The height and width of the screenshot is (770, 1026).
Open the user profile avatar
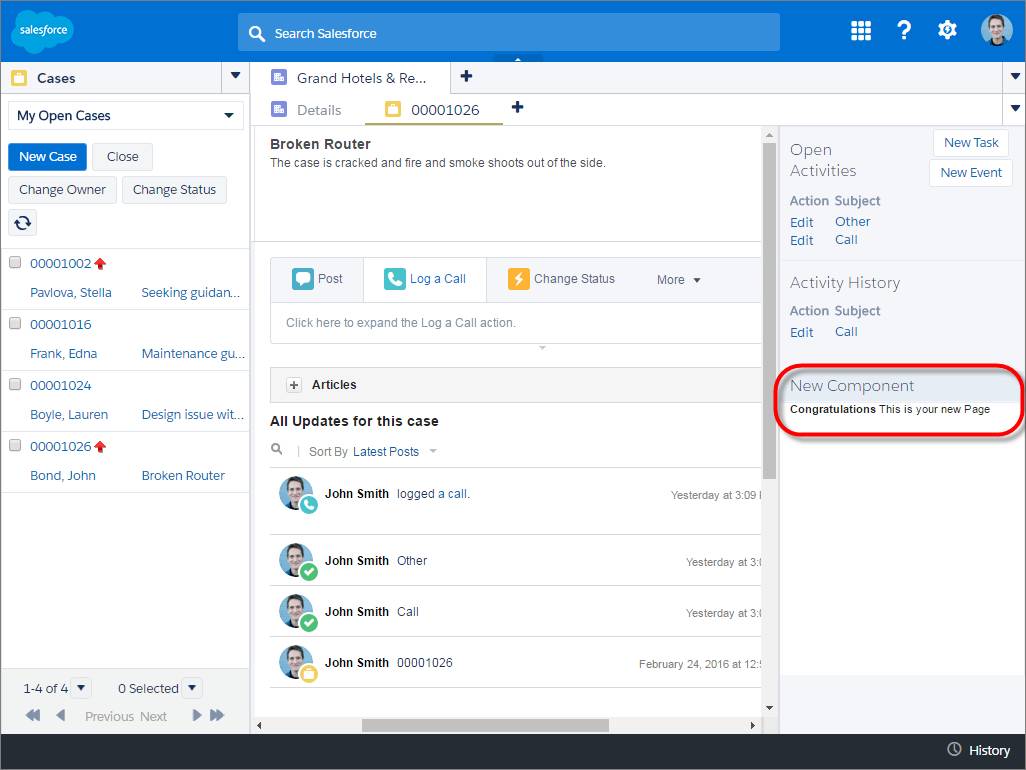click(997, 30)
